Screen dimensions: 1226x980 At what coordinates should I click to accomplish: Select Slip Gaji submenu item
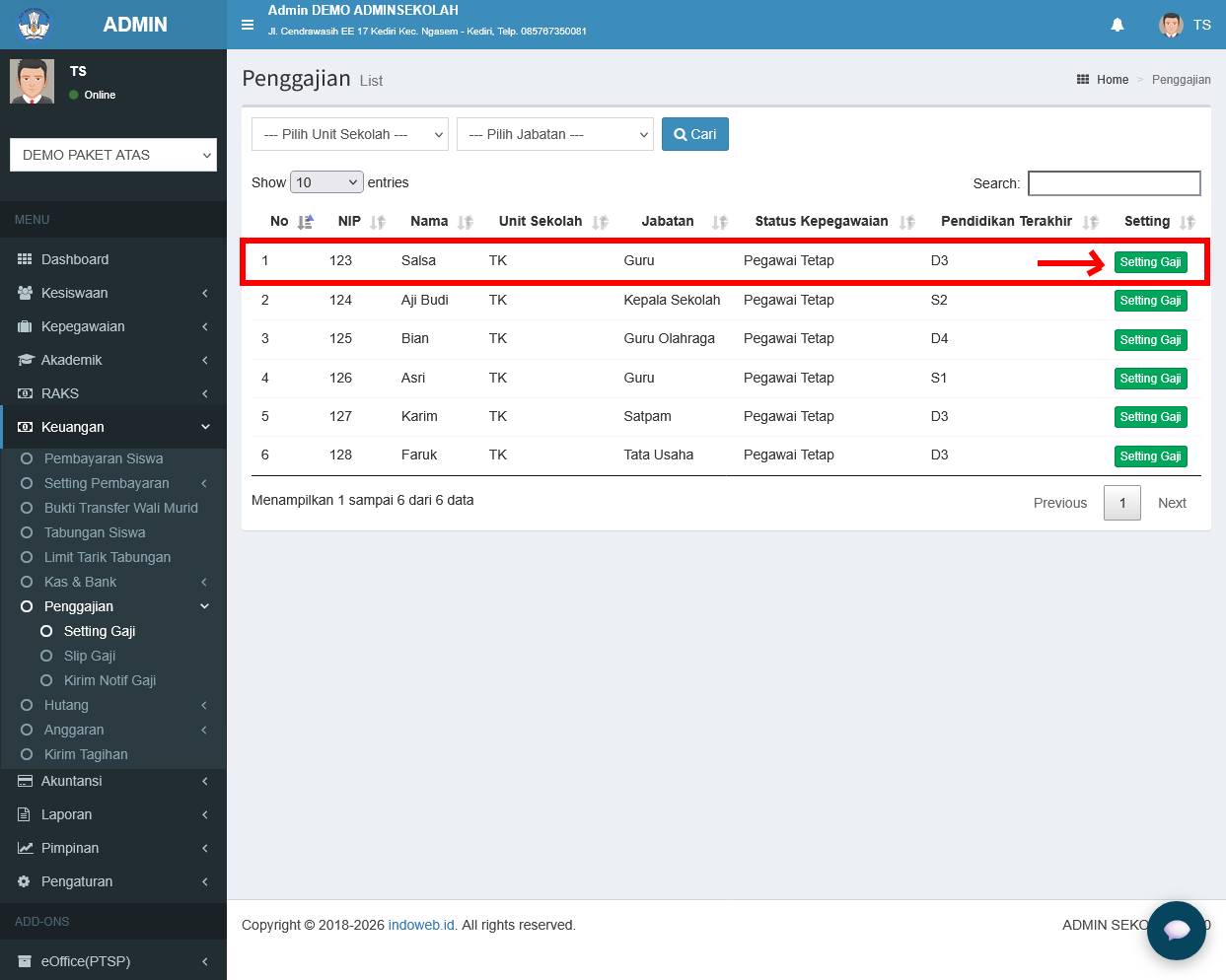click(90, 656)
